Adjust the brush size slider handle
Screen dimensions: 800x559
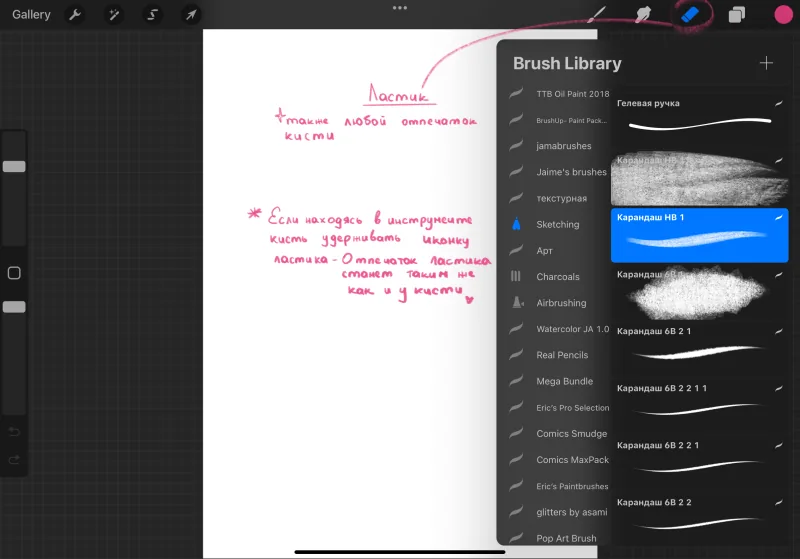coord(14,166)
